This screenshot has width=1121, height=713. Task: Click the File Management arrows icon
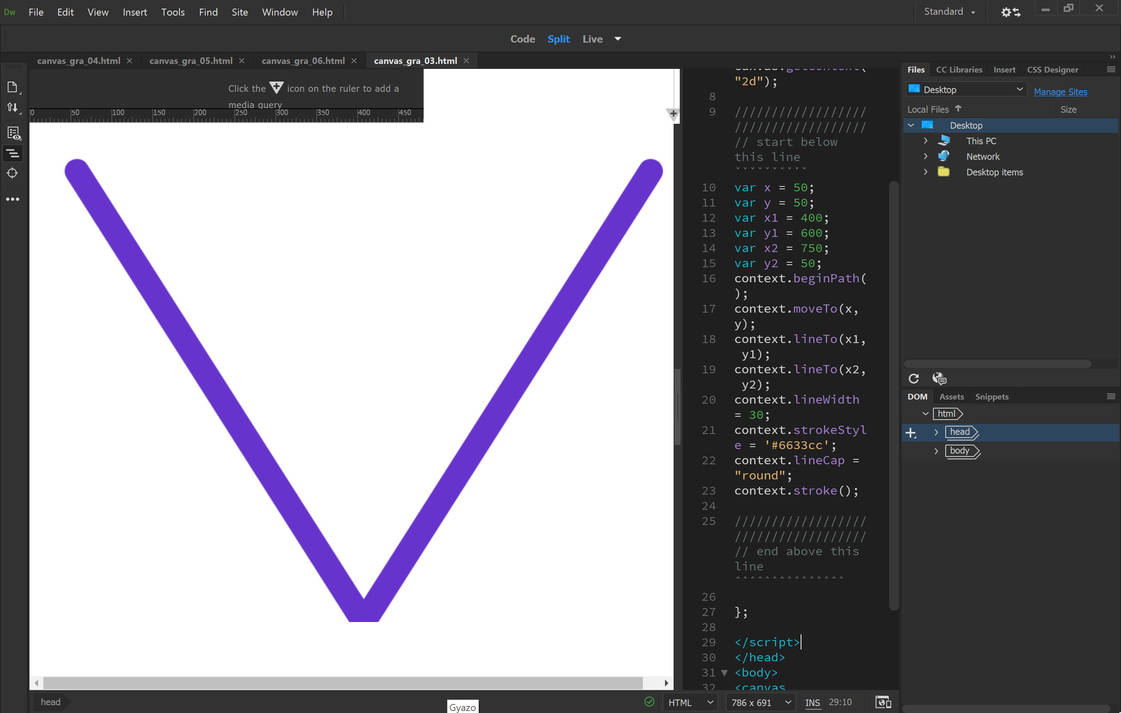12,107
